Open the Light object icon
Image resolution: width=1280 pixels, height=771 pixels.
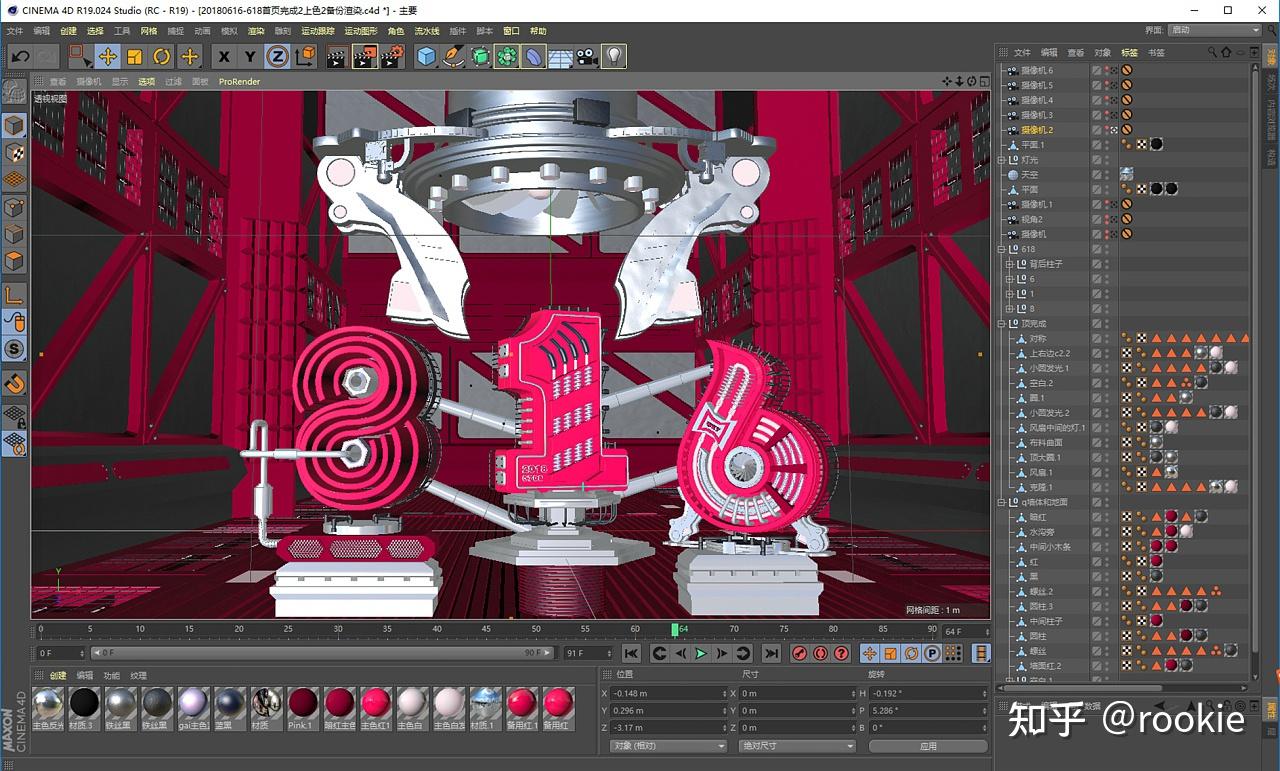(614, 57)
